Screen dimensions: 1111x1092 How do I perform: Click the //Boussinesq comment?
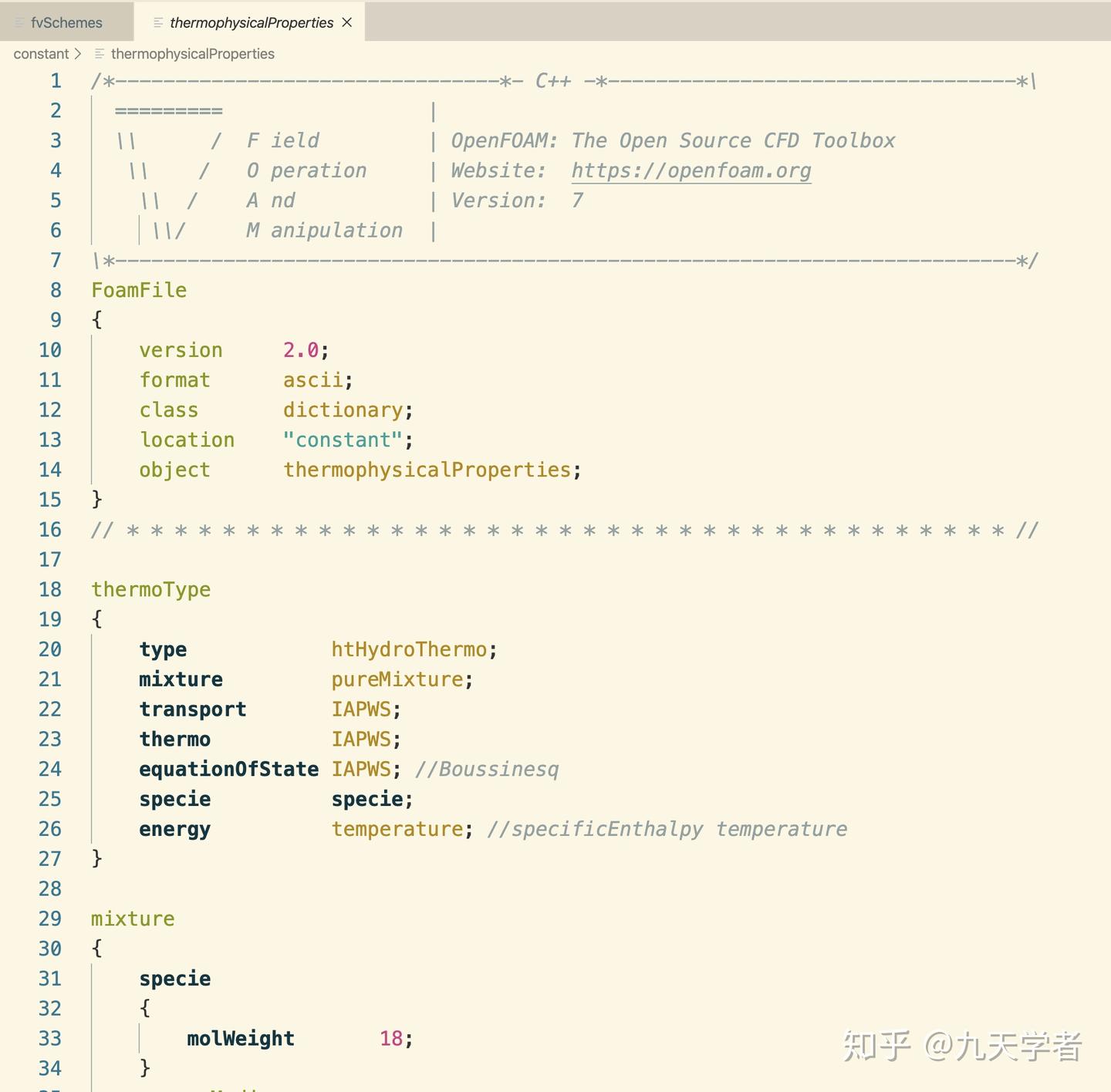487,770
